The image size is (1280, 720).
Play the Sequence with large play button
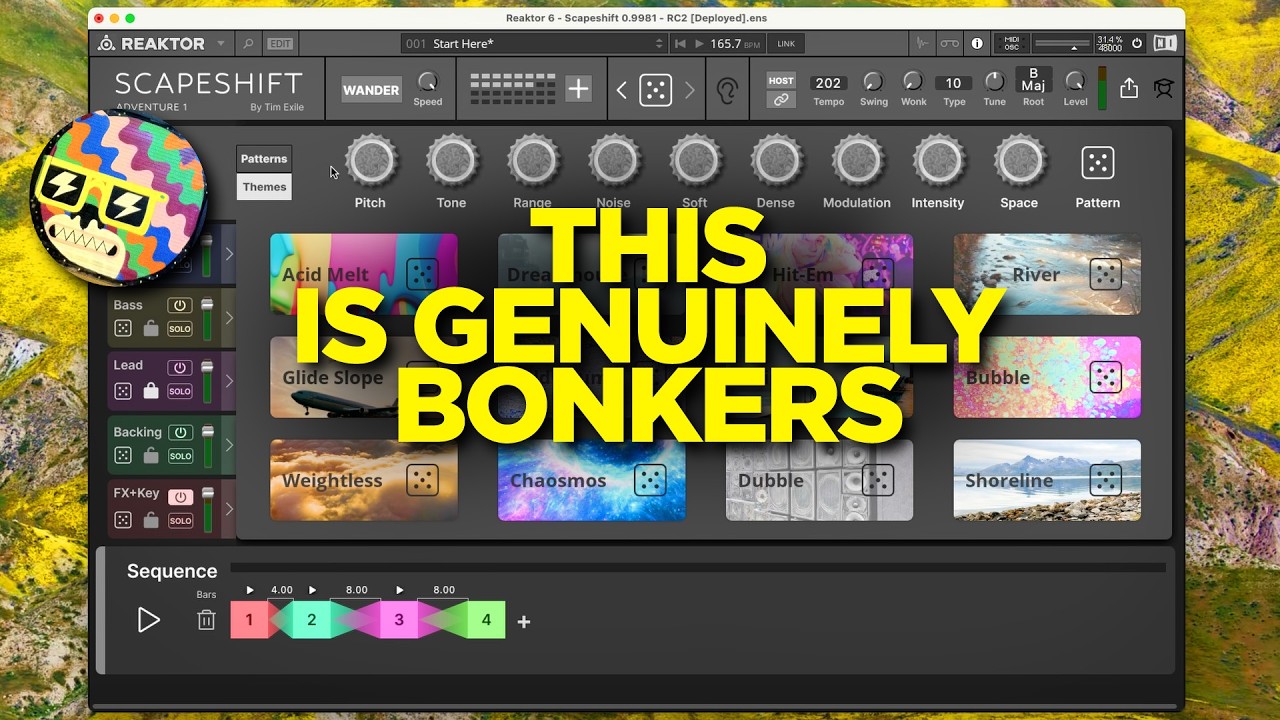click(x=148, y=620)
